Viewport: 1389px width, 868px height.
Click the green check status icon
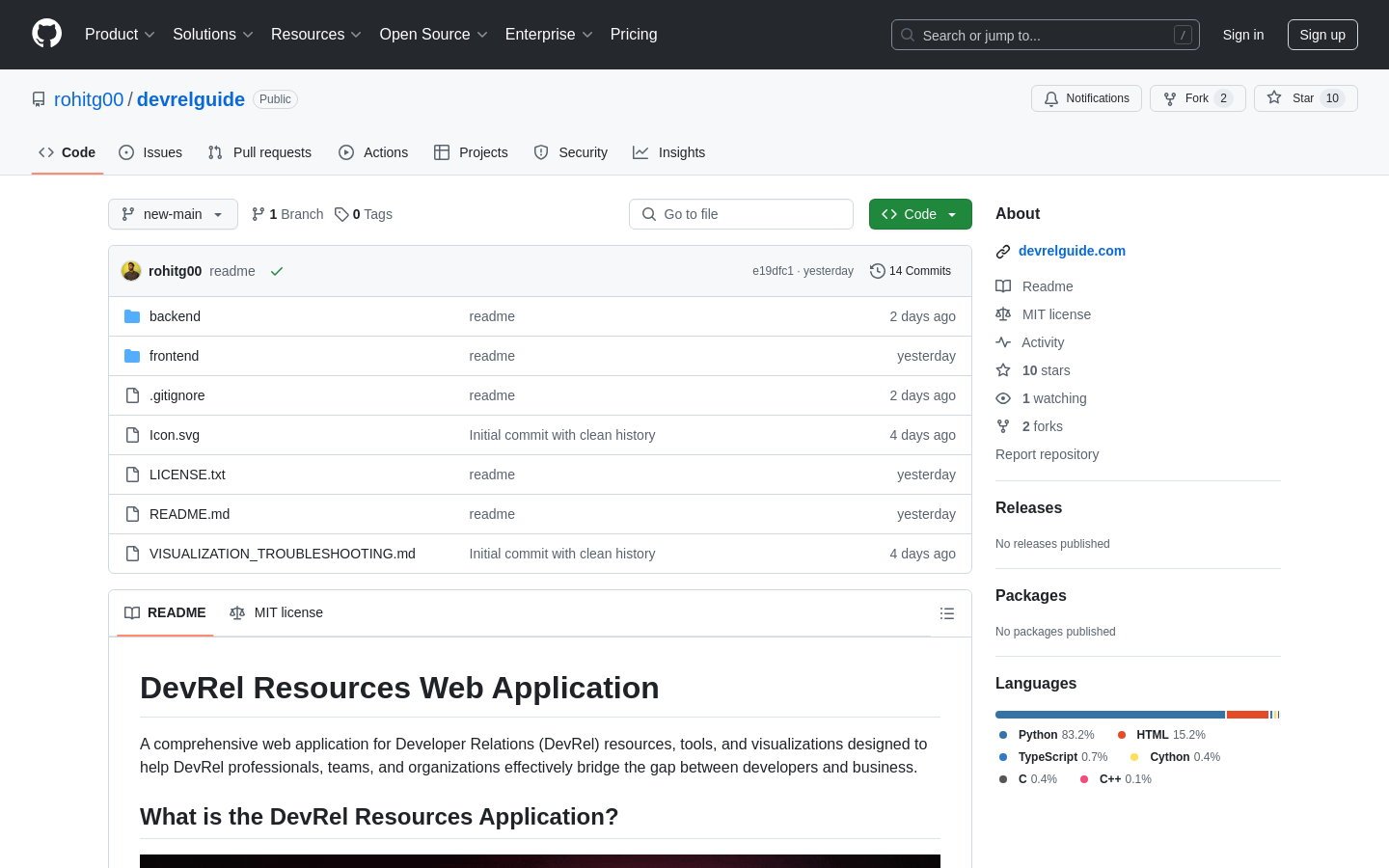[x=277, y=271]
